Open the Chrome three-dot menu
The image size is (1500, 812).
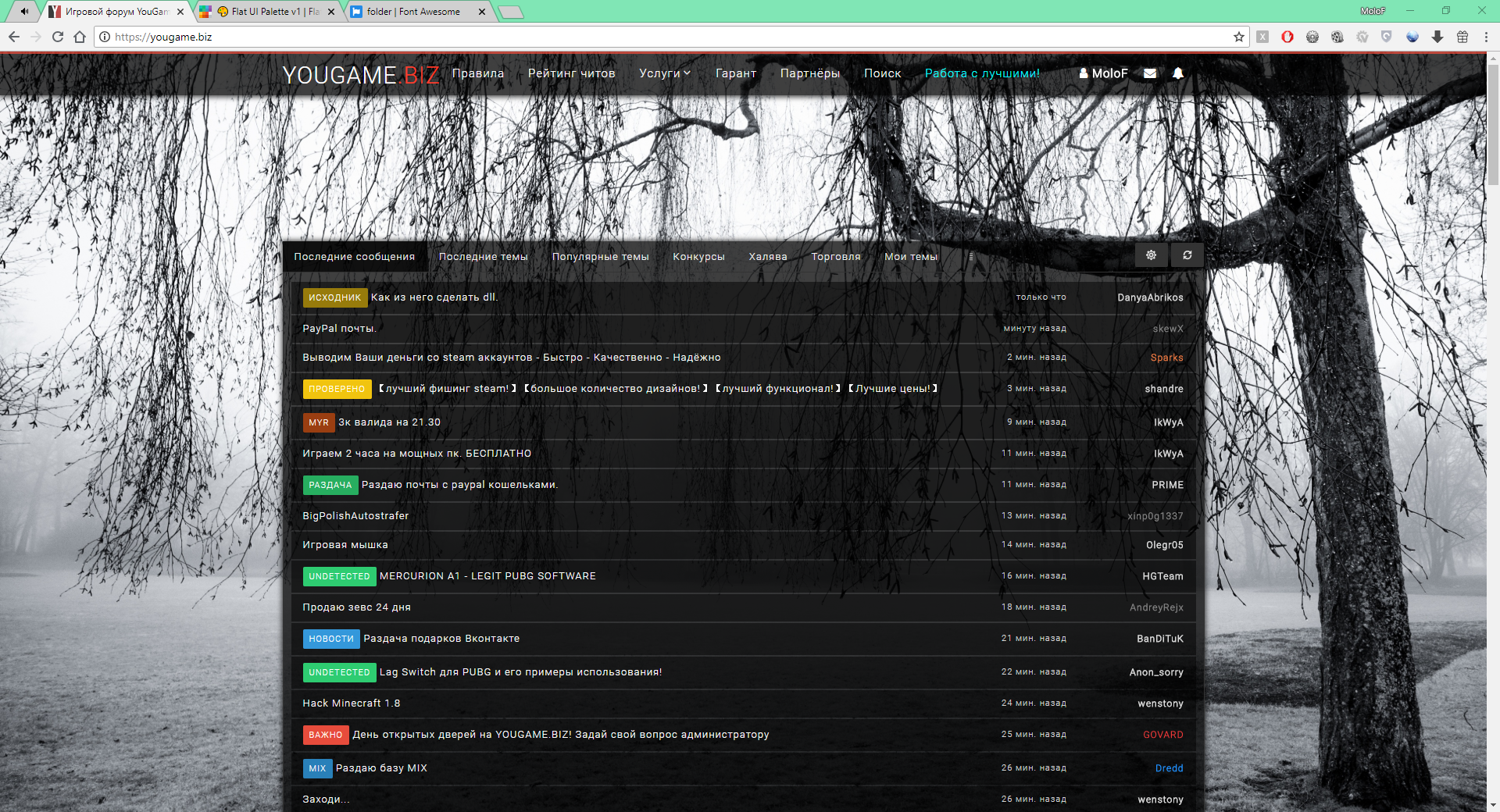pyautogui.click(x=1486, y=37)
